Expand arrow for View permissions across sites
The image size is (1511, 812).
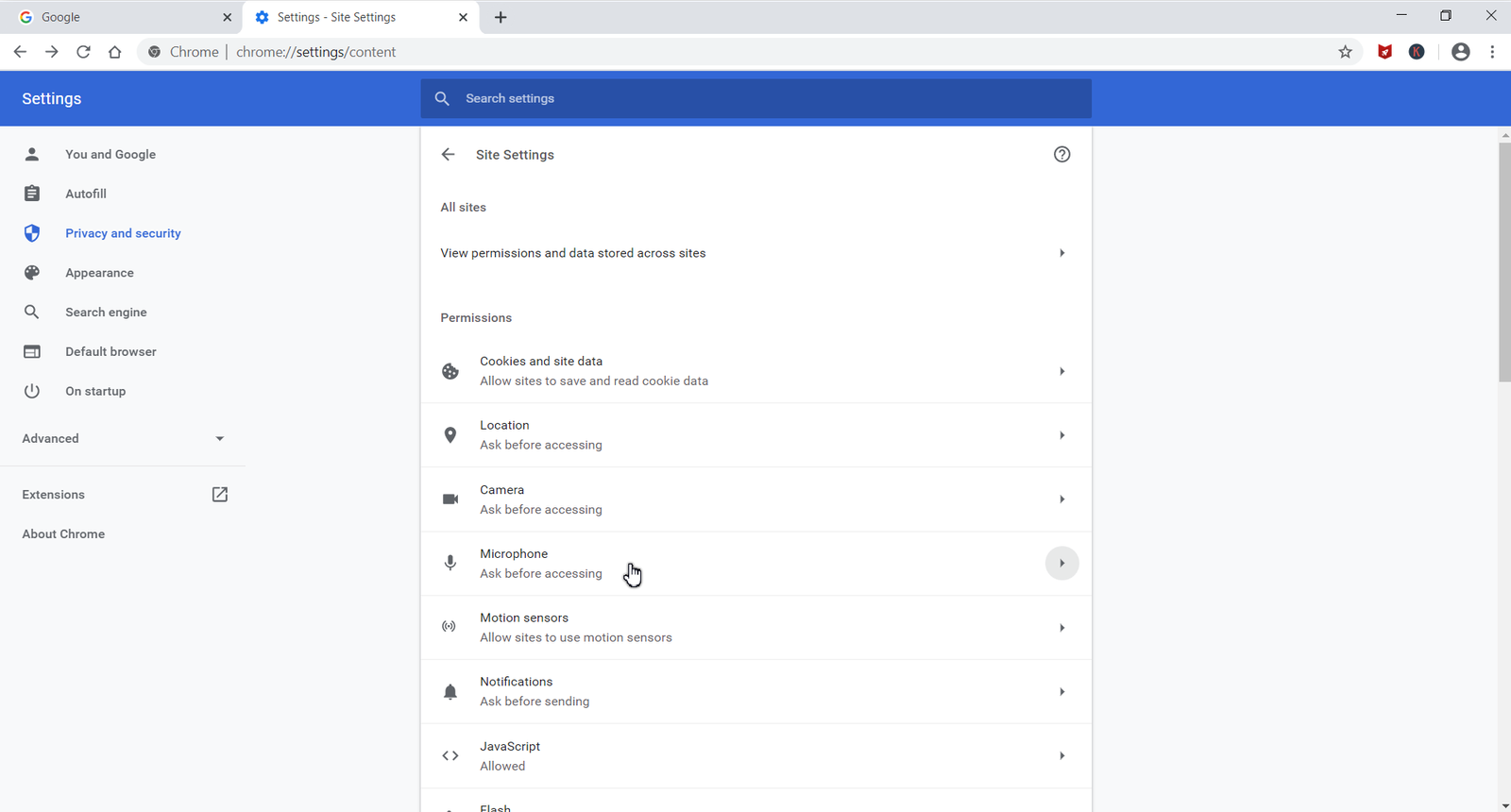(1062, 253)
